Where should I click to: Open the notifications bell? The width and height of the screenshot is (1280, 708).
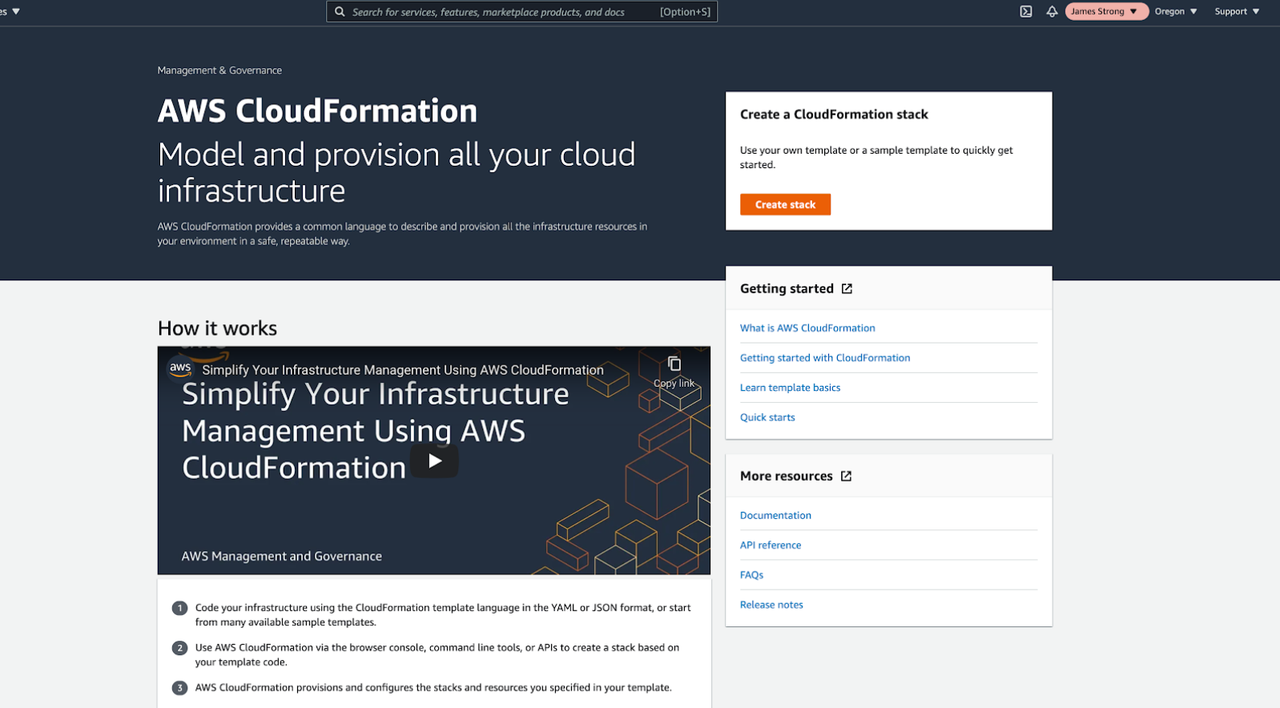[x=1053, y=11]
